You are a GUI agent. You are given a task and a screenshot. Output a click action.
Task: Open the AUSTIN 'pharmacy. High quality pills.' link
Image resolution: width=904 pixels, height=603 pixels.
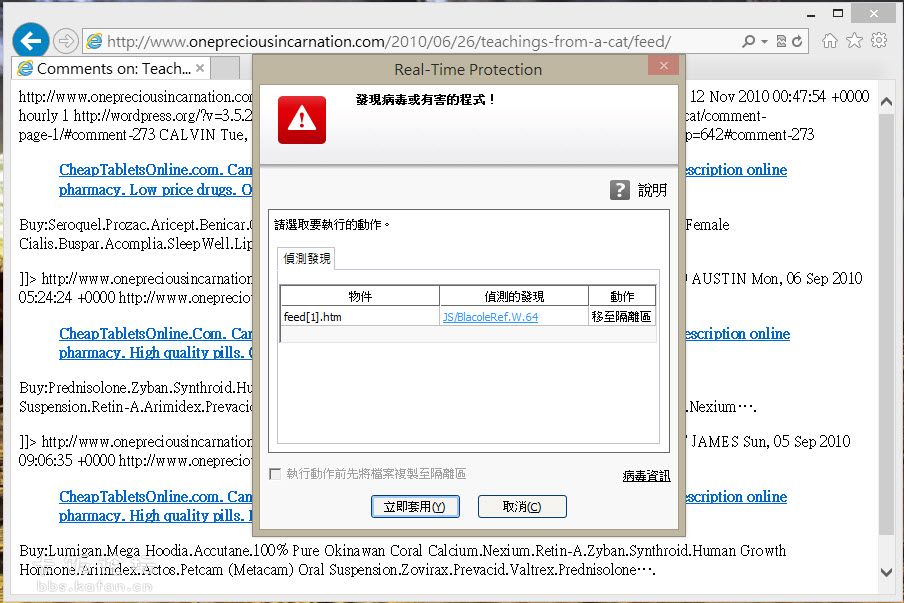tap(156, 352)
